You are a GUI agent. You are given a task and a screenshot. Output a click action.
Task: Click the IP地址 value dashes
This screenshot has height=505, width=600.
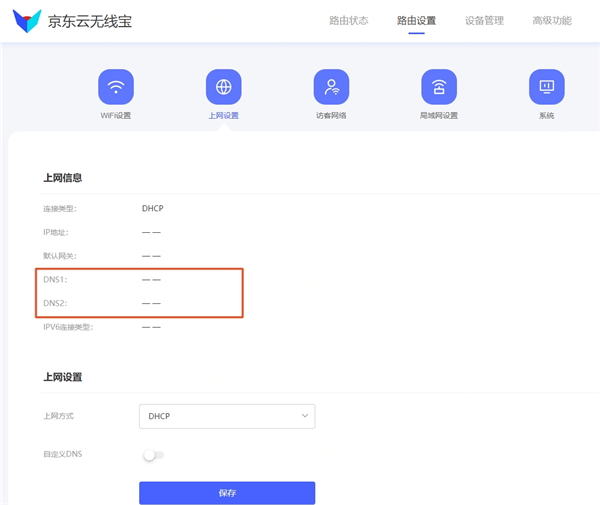[151, 232]
